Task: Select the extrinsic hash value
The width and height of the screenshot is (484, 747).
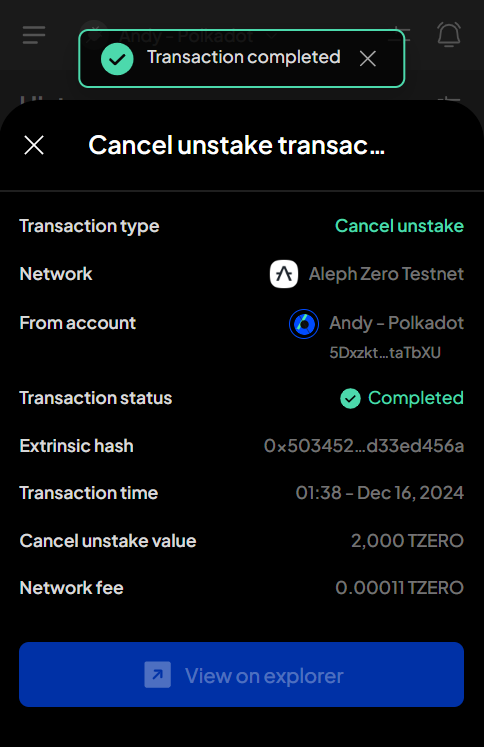Action: [x=364, y=446]
